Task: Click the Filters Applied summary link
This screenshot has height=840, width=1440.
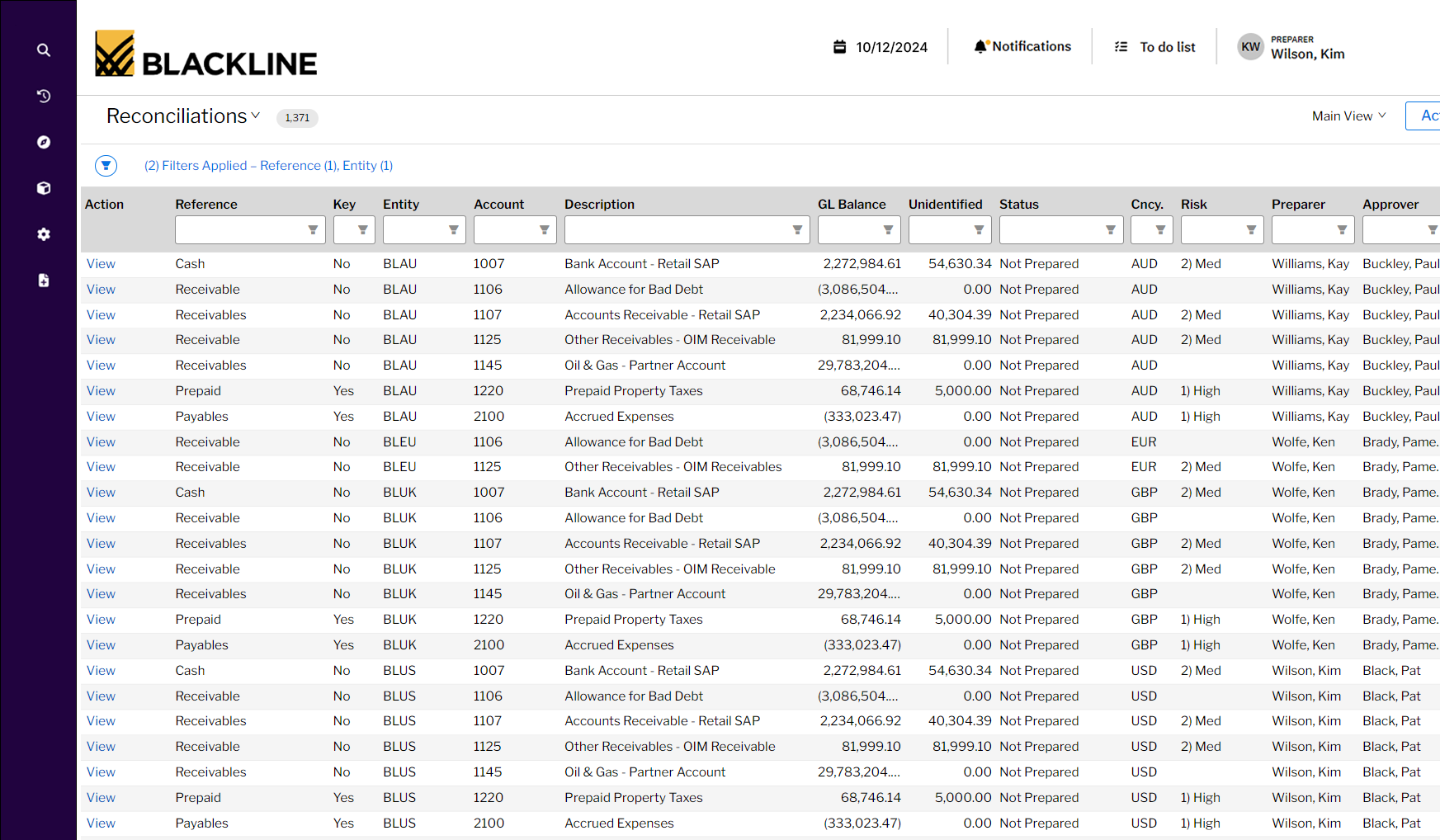Action: pos(268,166)
